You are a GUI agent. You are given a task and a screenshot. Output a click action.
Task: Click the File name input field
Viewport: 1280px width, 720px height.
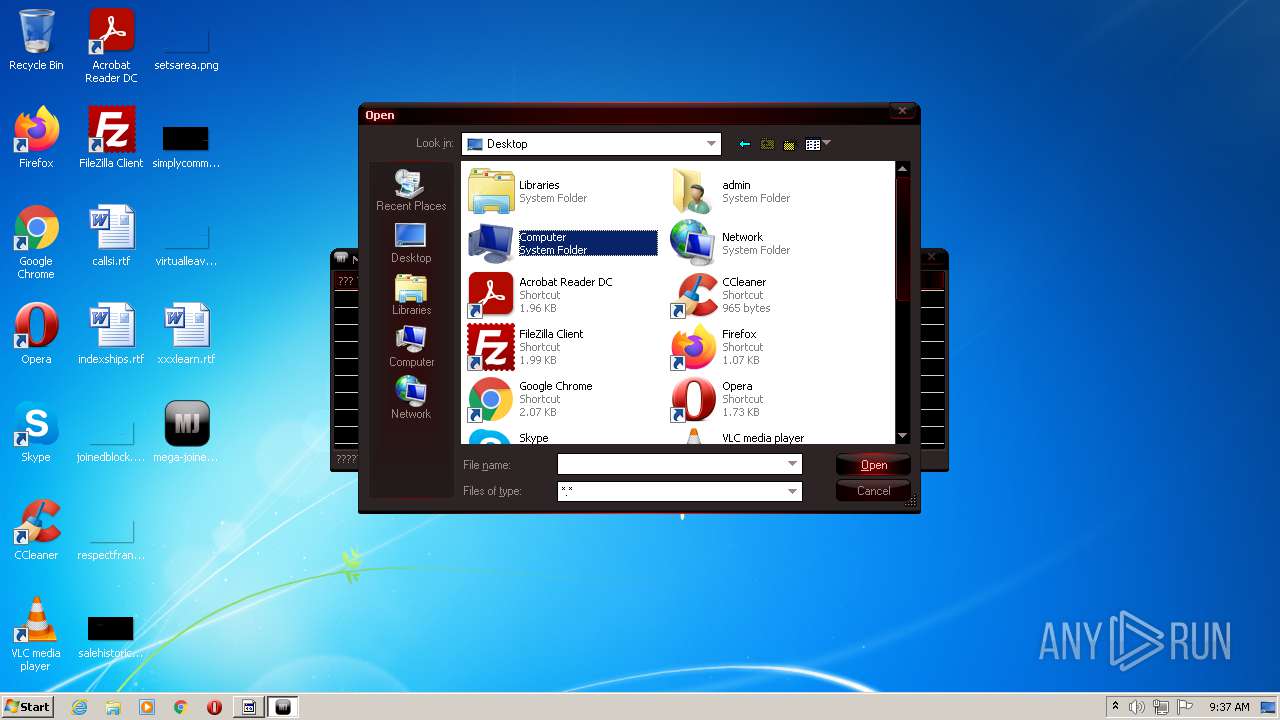[x=671, y=464]
